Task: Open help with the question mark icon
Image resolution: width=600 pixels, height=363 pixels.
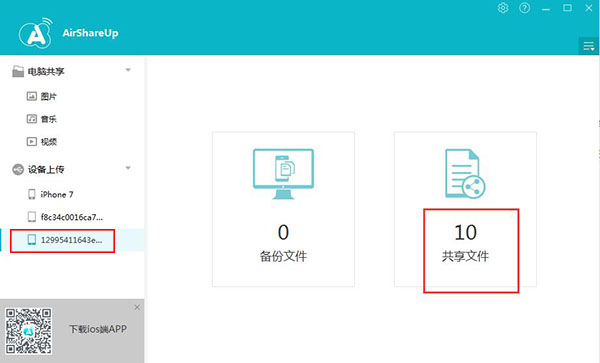Action: click(x=525, y=8)
